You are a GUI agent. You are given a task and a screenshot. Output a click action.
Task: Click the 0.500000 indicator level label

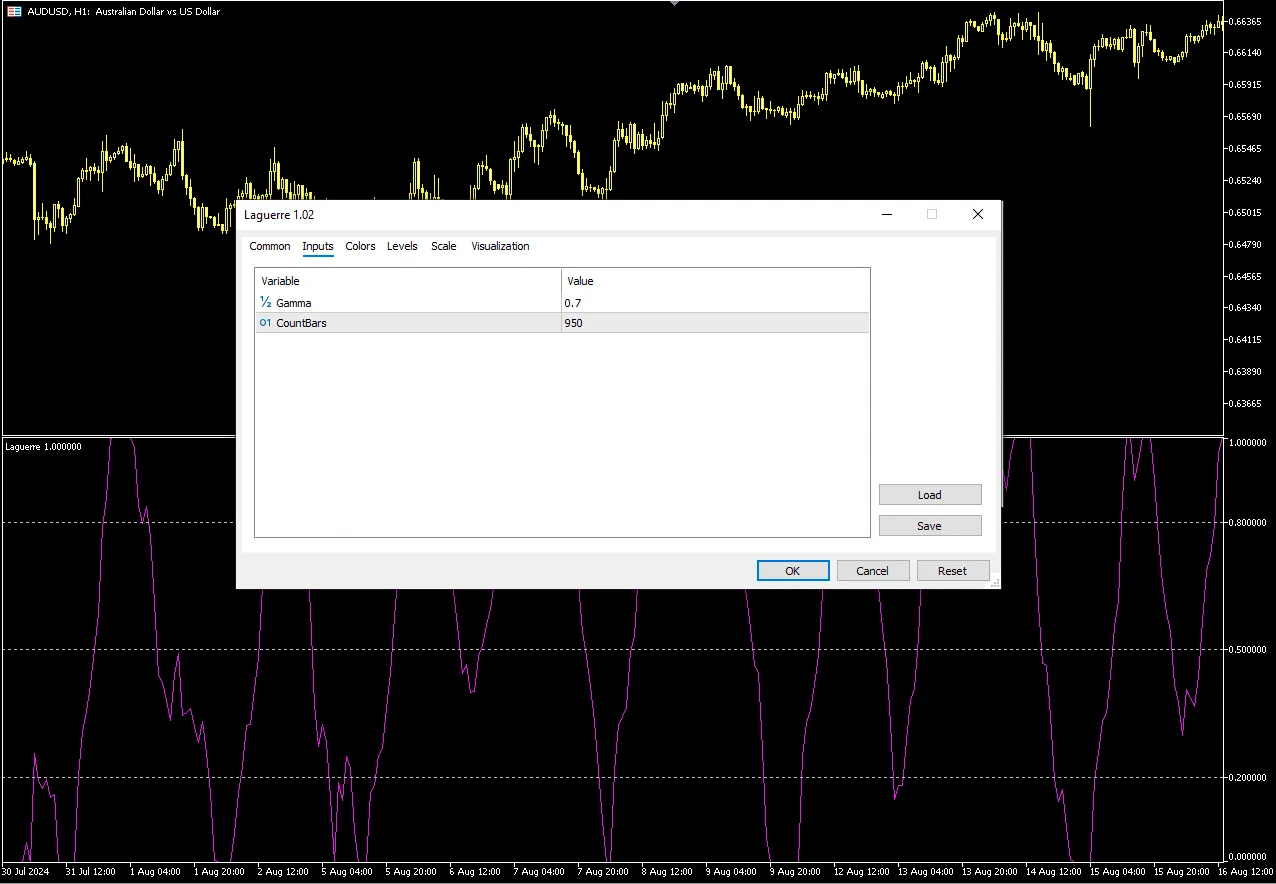pyautogui.click(x=1249, y=650)
